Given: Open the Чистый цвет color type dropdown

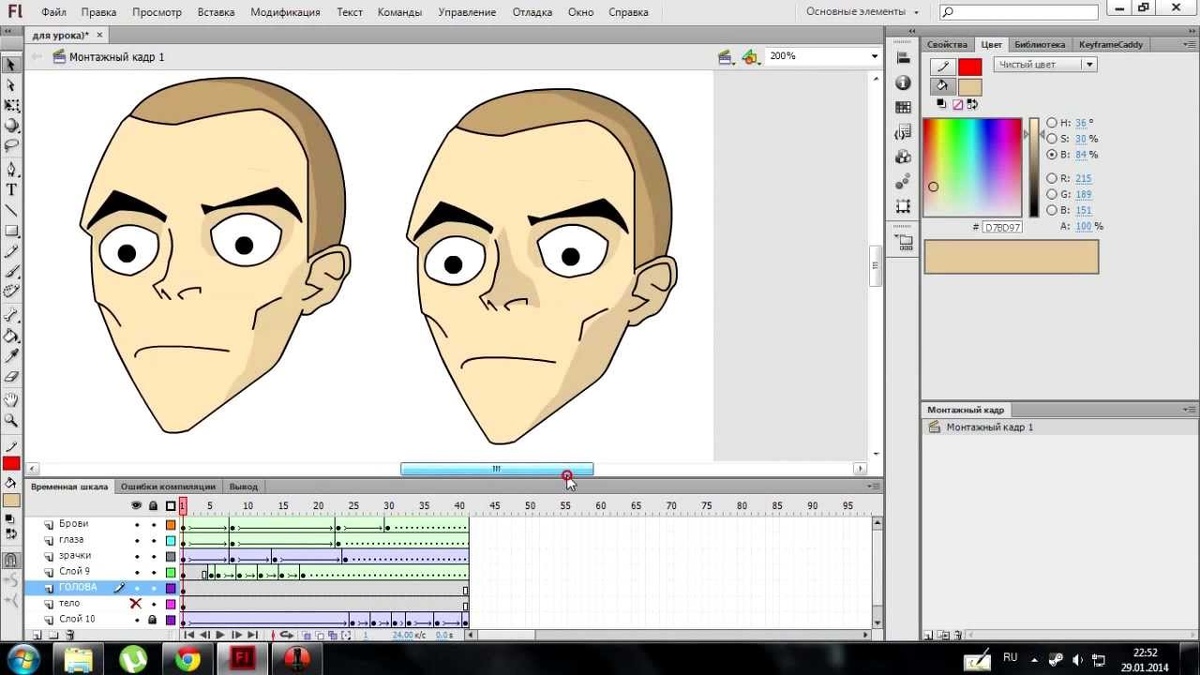Looking at the screenshot, I should click(x=1045, y=65).
